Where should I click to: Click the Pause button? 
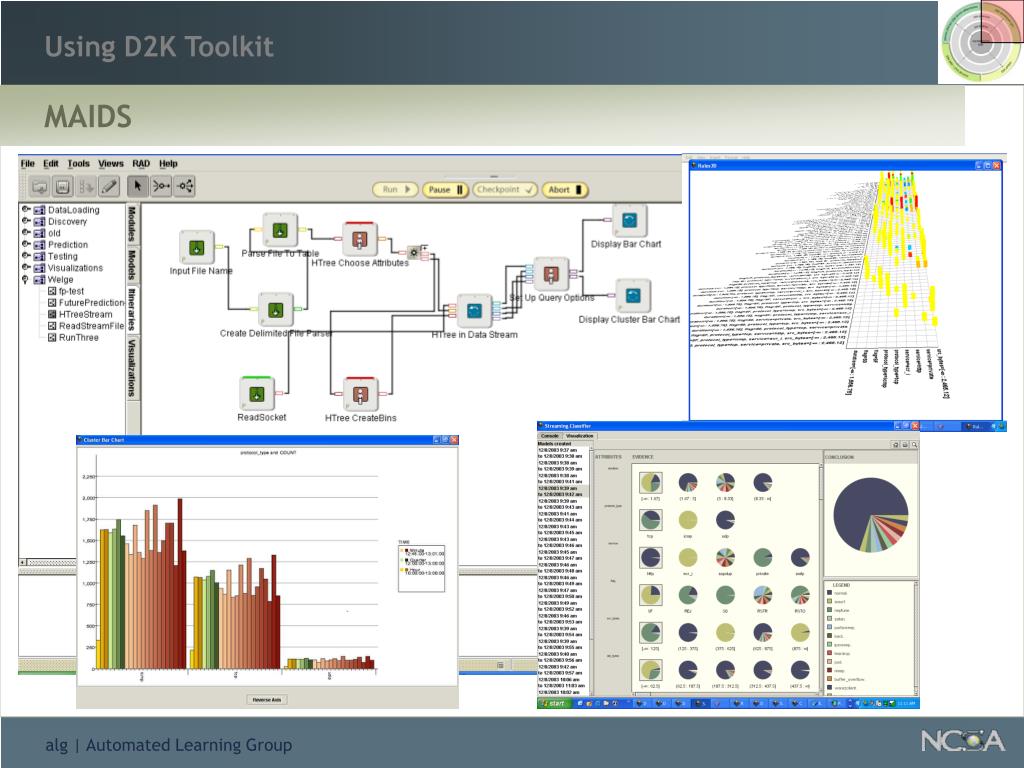click(x=445, y=189)
